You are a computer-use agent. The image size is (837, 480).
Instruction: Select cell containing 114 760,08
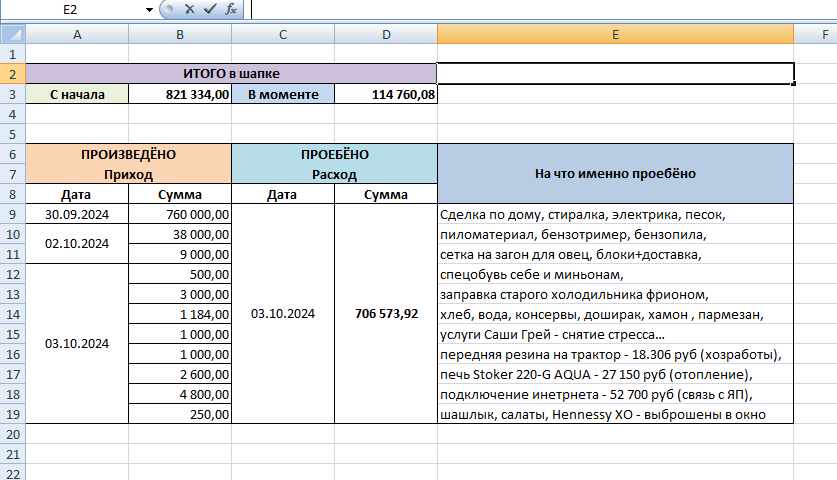pyautogui.click(x=386, y=94)
